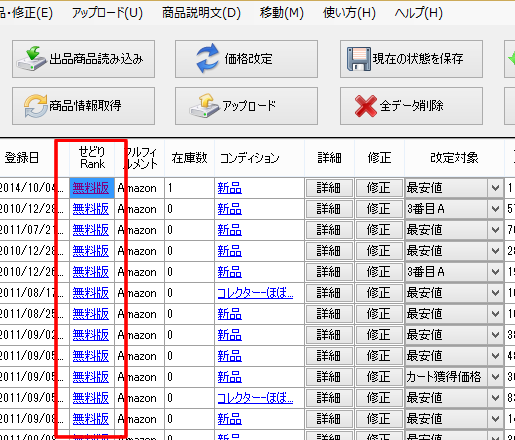
Task: Expand 3番目A dropdown in 2010/12/28 row
Action: coord(495,209)
